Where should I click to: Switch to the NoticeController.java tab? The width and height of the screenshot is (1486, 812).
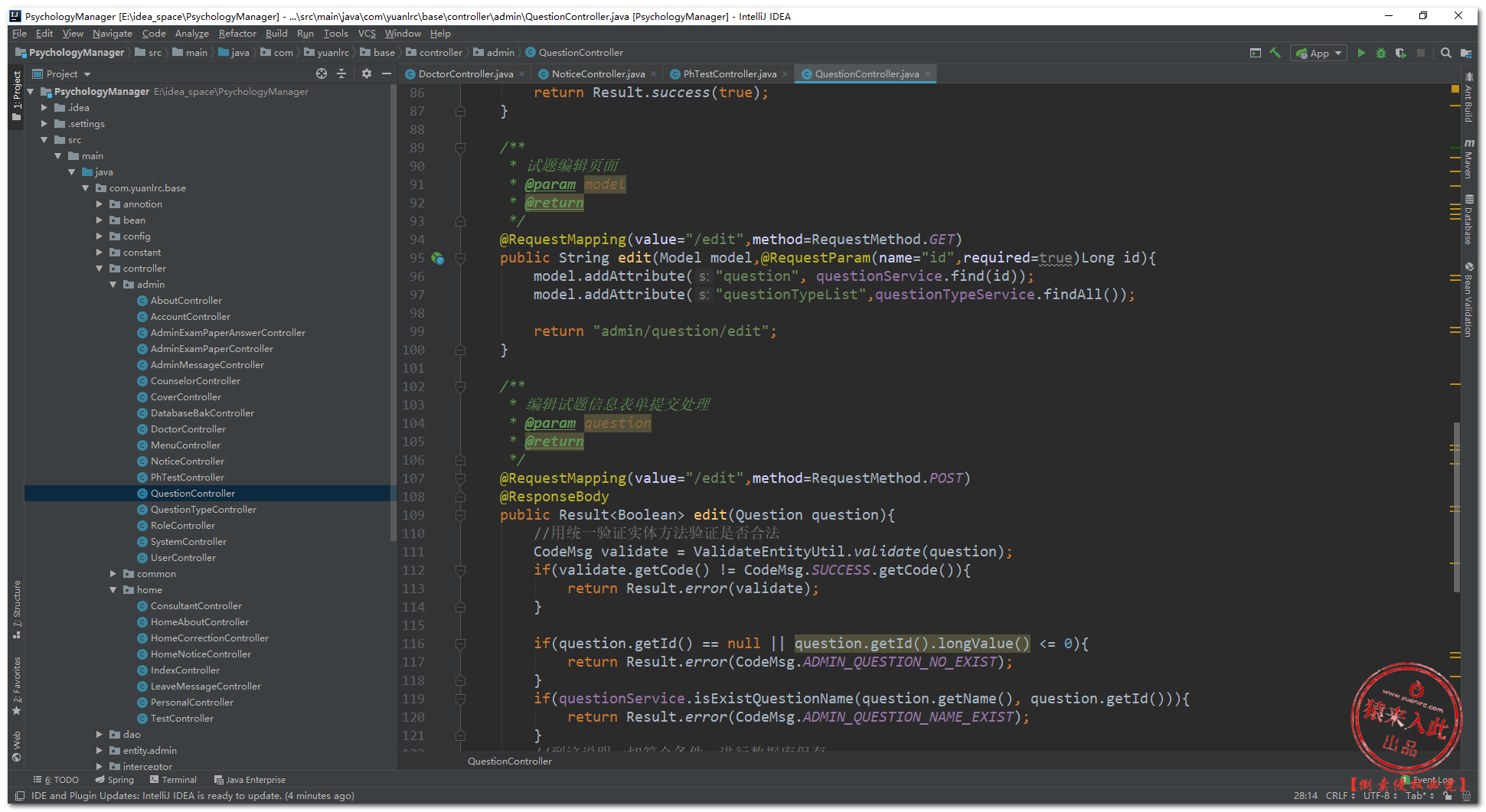pyautogui.click(x=597, y=74)
